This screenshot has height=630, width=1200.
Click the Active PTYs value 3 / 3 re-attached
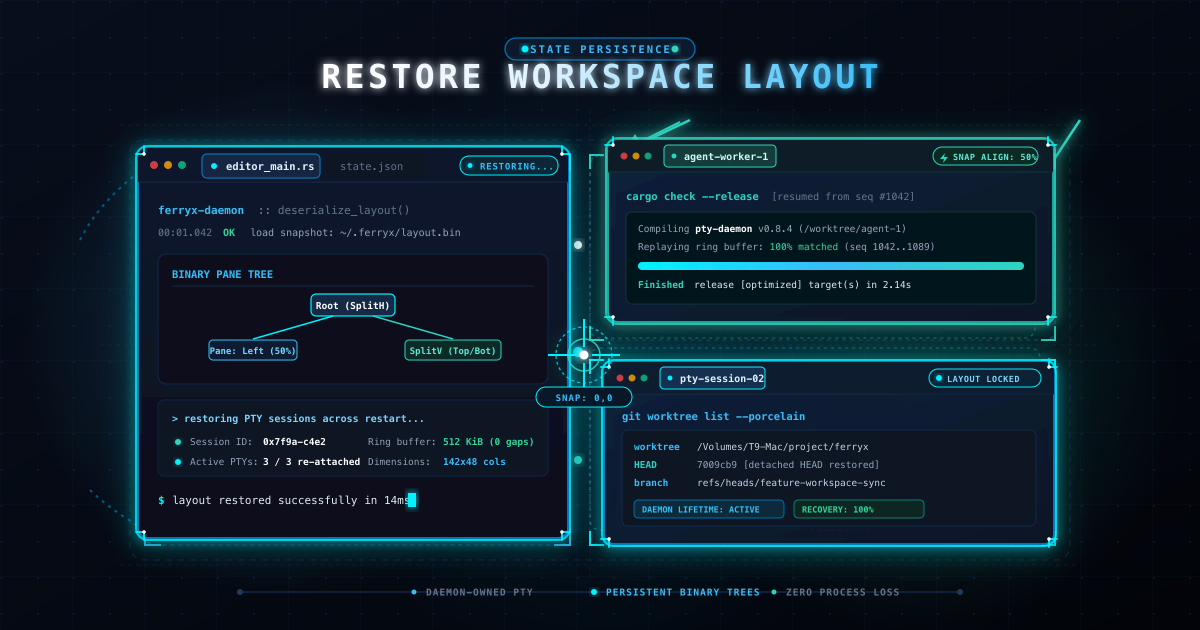tap(311, 462)
